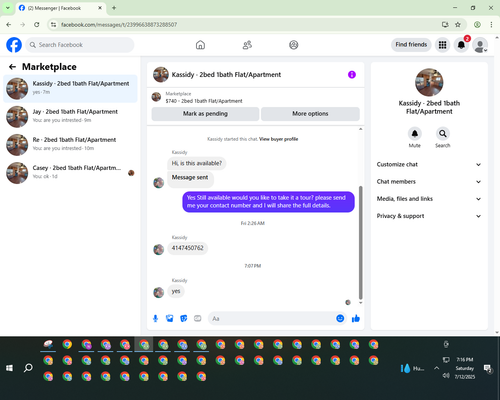Click the message 4147450762
Viewport: 500px width, 400px height.
pos(187,248)
